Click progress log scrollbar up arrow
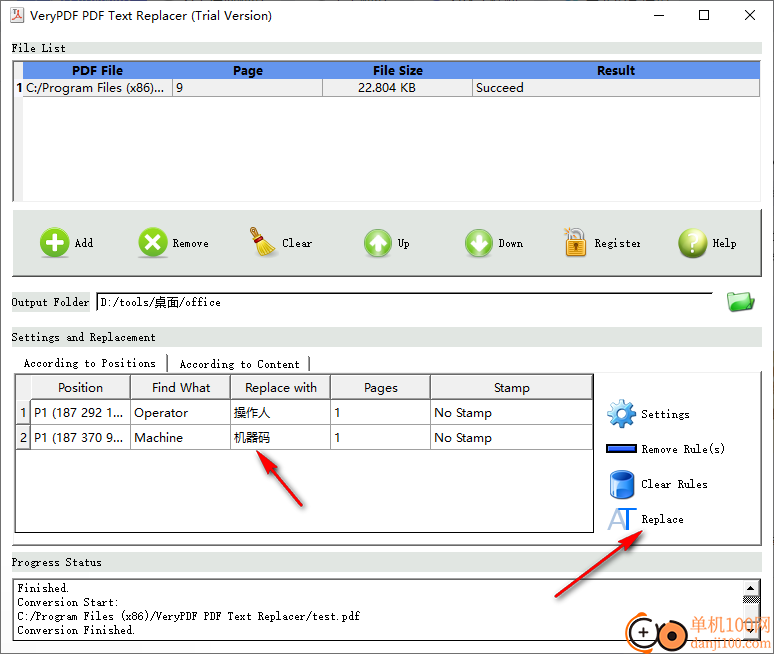Screen dimensions: 774x654 (x=750, y=587)
